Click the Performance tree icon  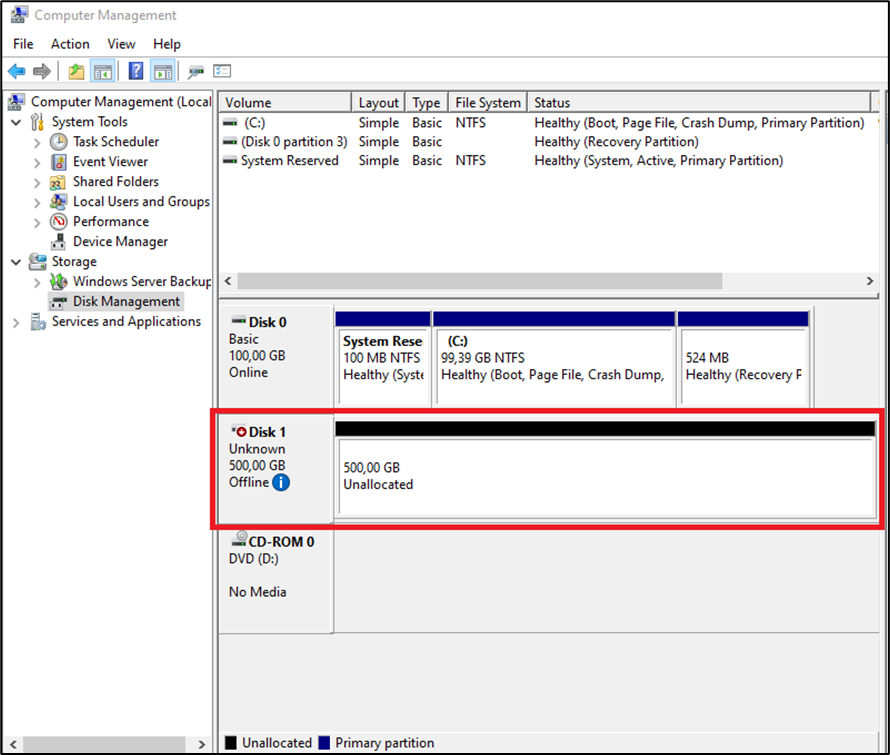[x=59, y=221]
